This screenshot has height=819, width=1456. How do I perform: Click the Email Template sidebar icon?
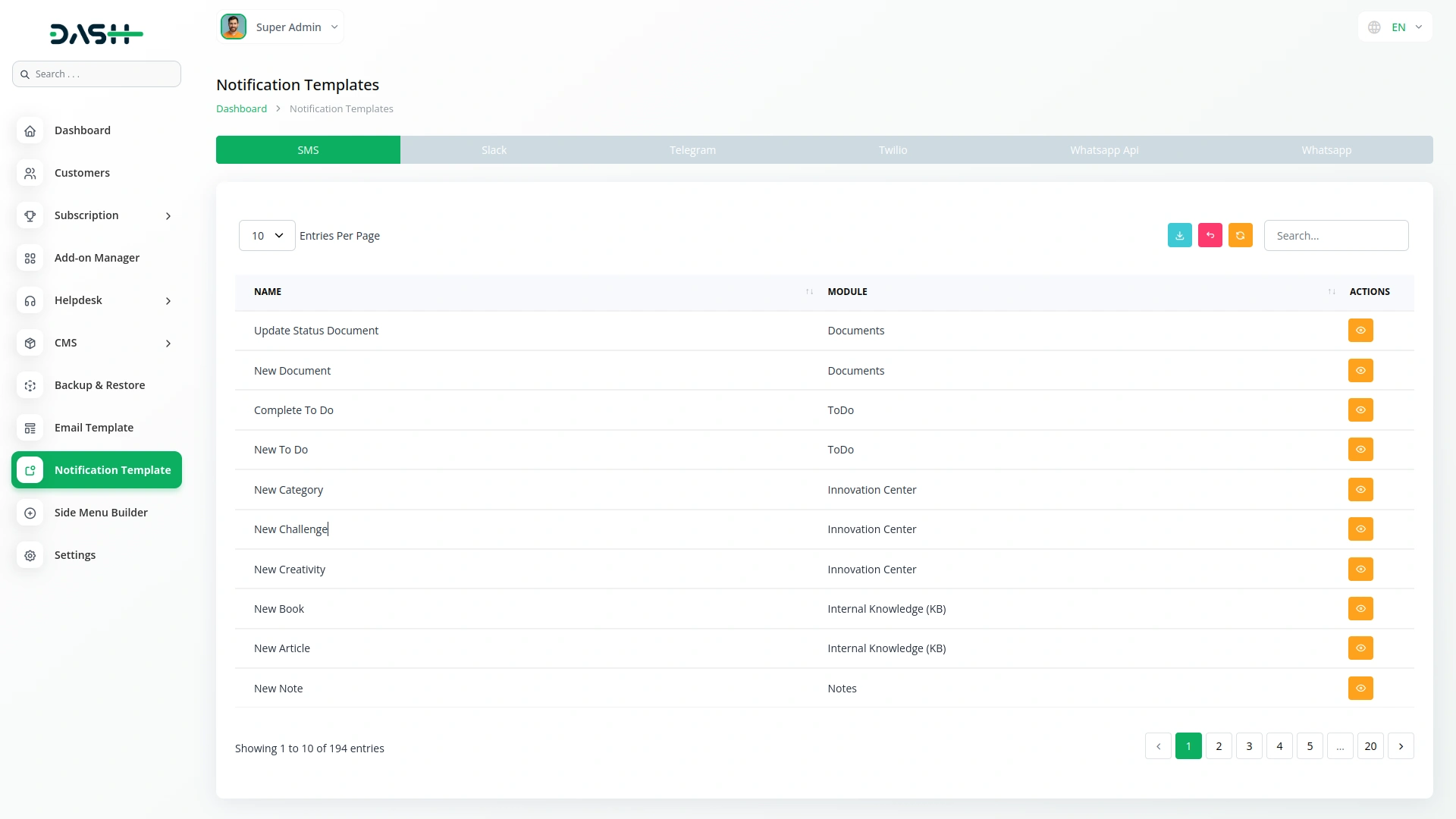pos(30,428)
